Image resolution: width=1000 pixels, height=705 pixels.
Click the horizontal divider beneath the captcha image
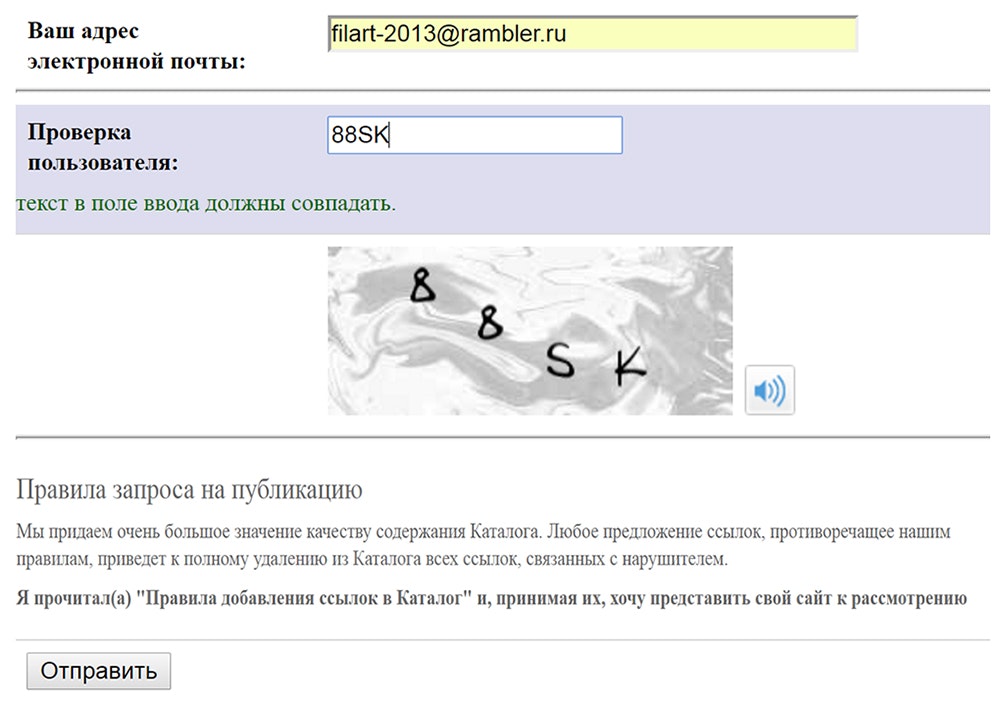point(502,437)
